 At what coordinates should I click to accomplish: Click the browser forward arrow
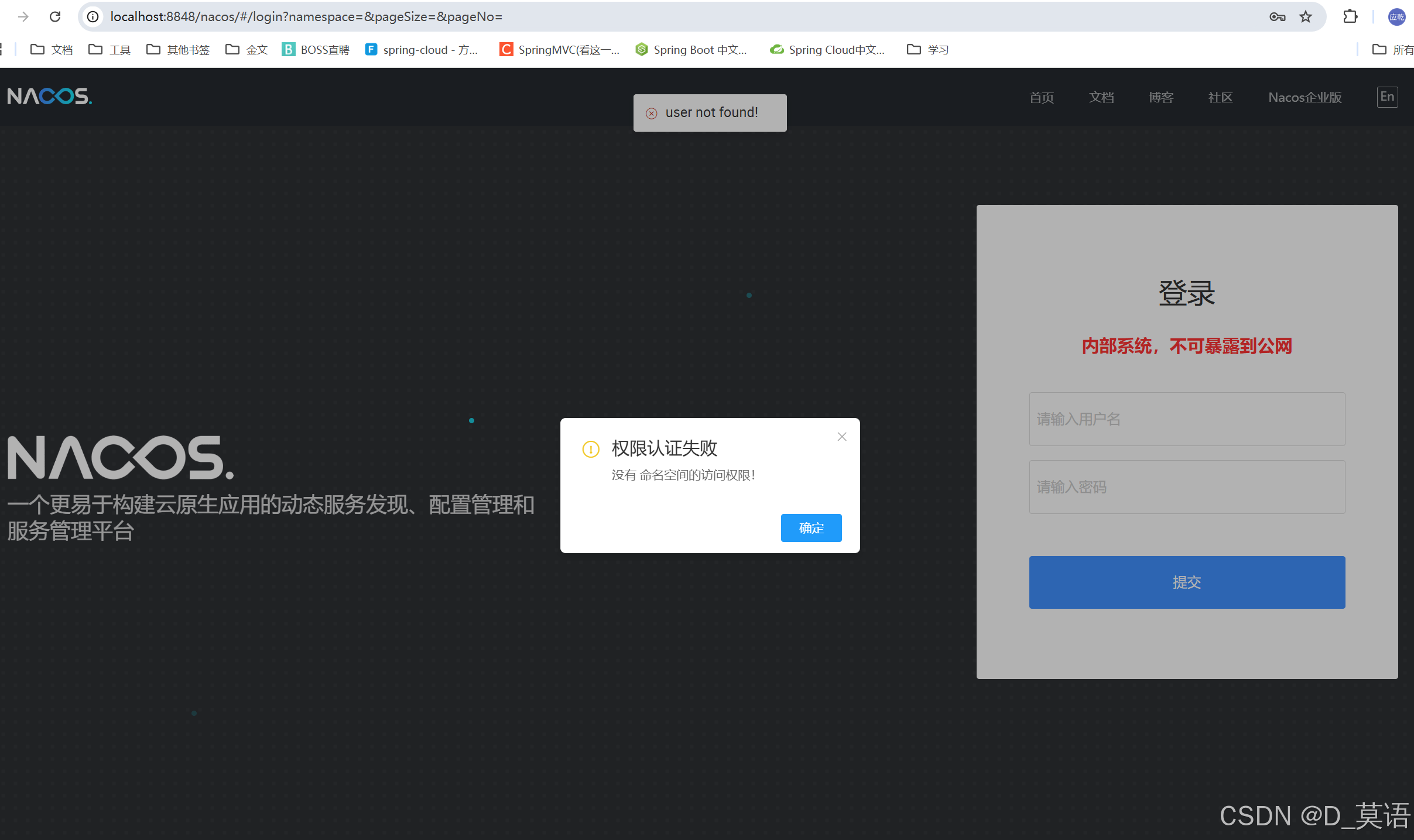coord(23,17)
